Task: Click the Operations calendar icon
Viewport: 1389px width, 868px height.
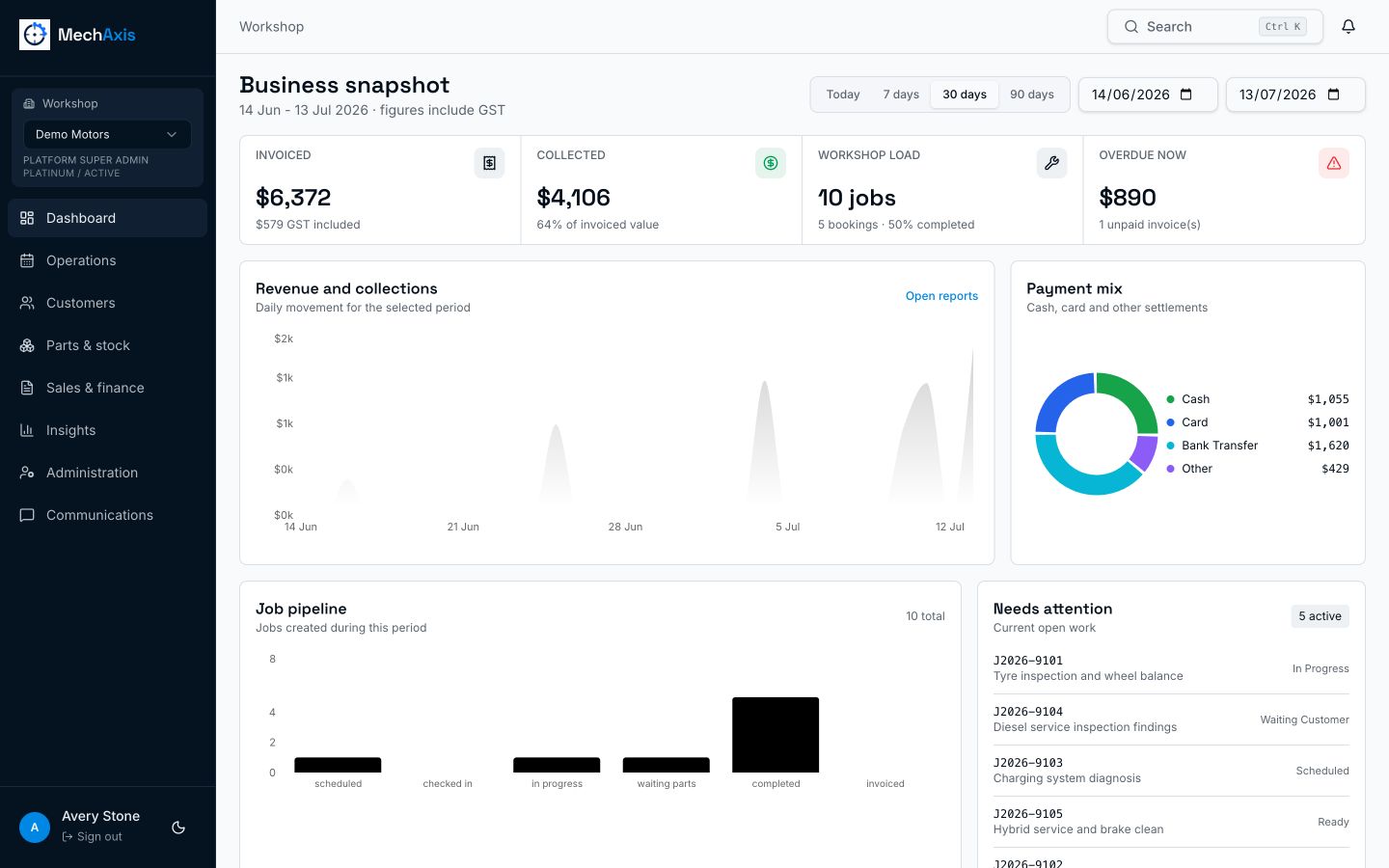Action: 27,260
